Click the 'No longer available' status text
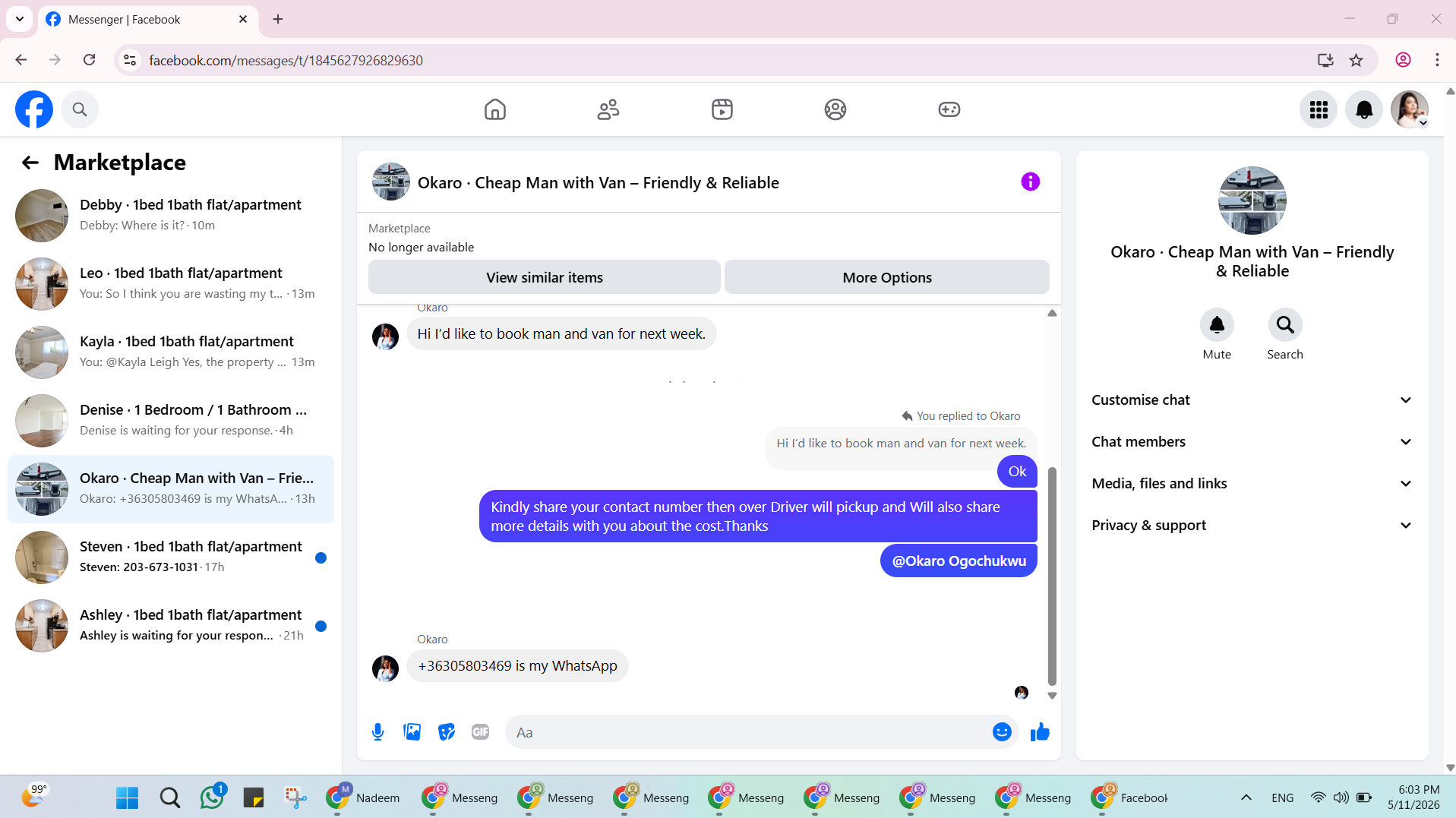Screen dimensions: 1456x818 click(x=421, y=248)
